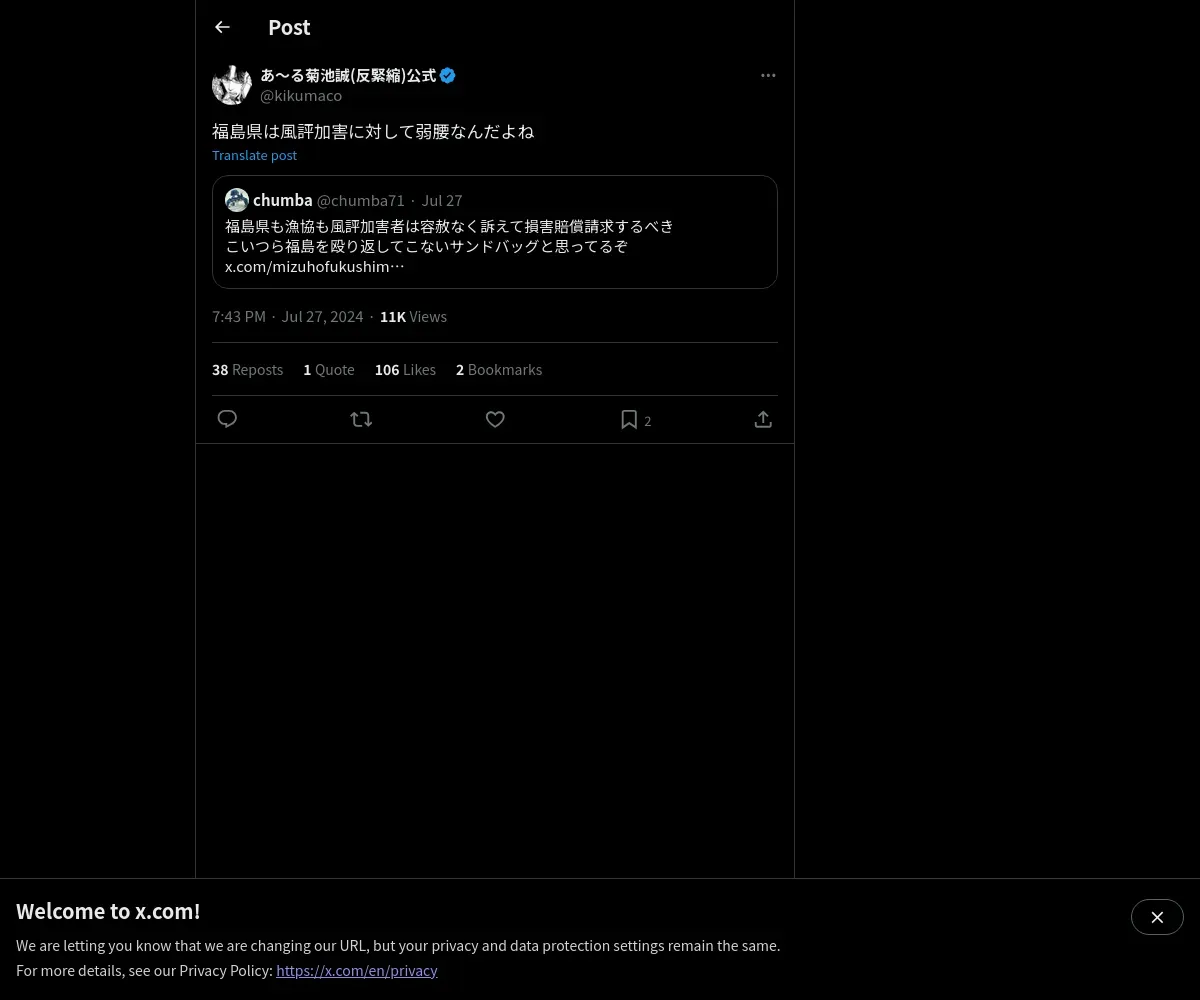Open the @kikumaco handle
The height and width of the screenshot is (1000, 1200).
[301, 95]
